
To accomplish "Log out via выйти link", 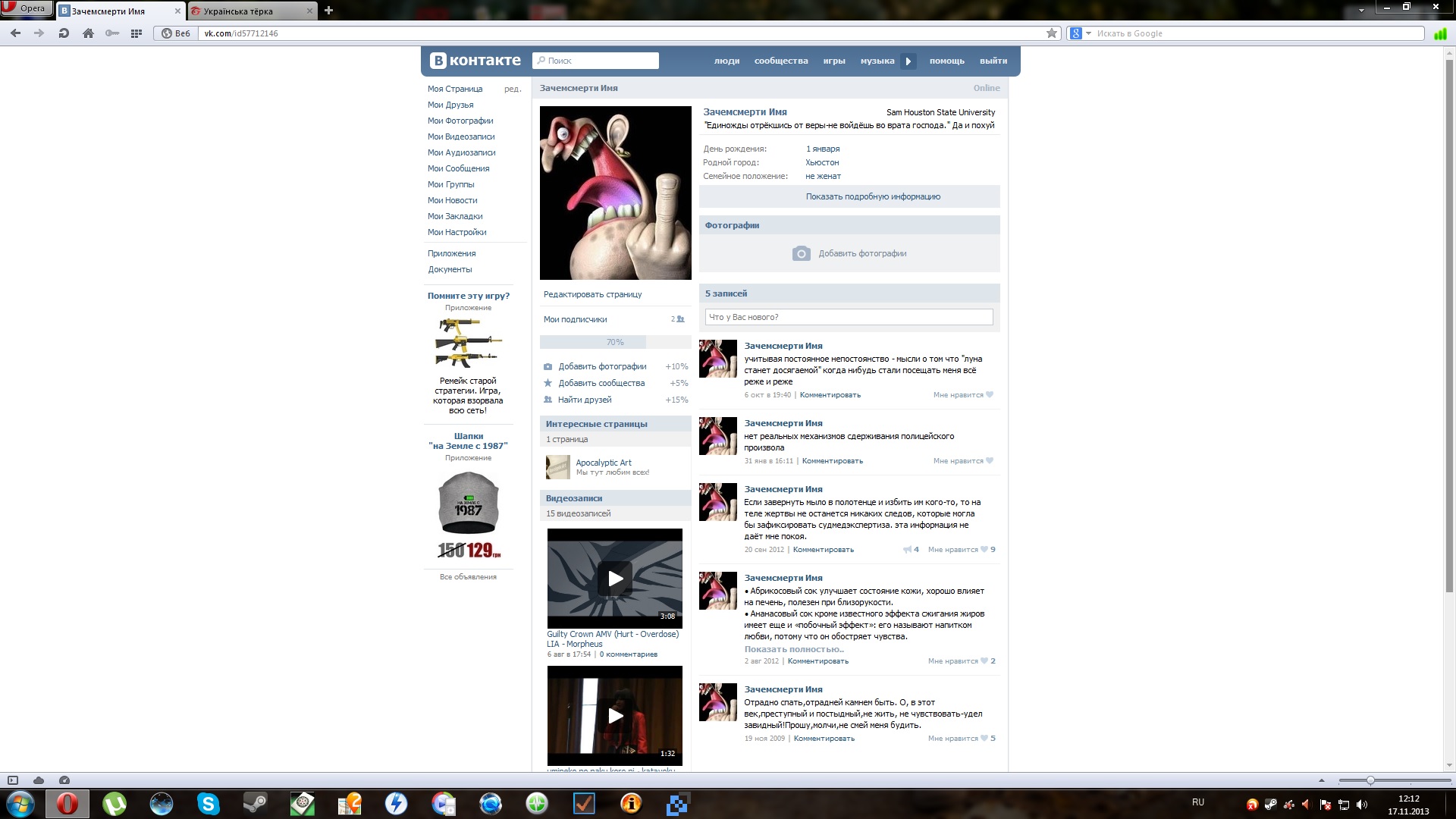I will tap(993, 61).
